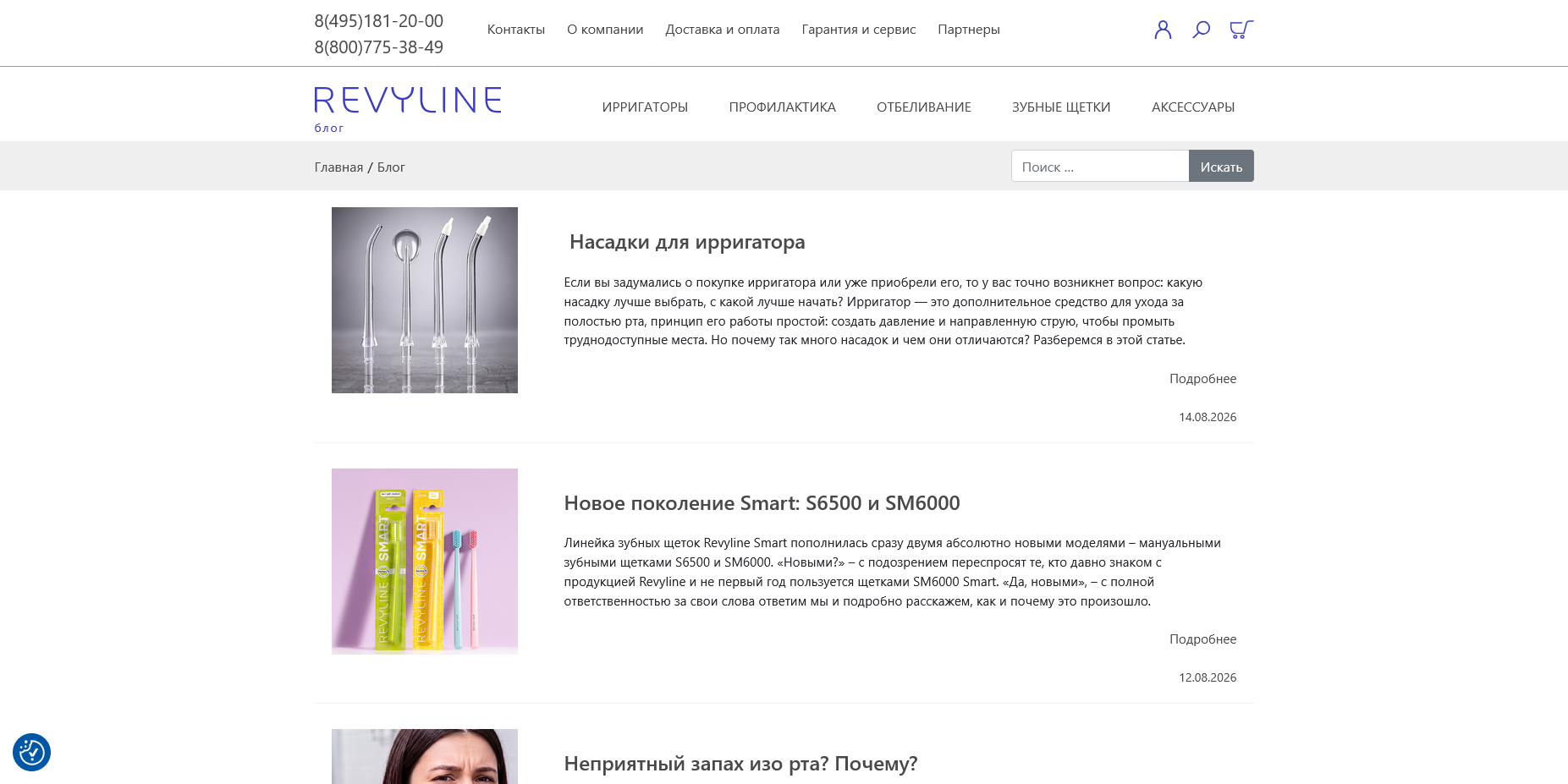
Task: Click the Искать button
Action: [x=1221, y=166]
